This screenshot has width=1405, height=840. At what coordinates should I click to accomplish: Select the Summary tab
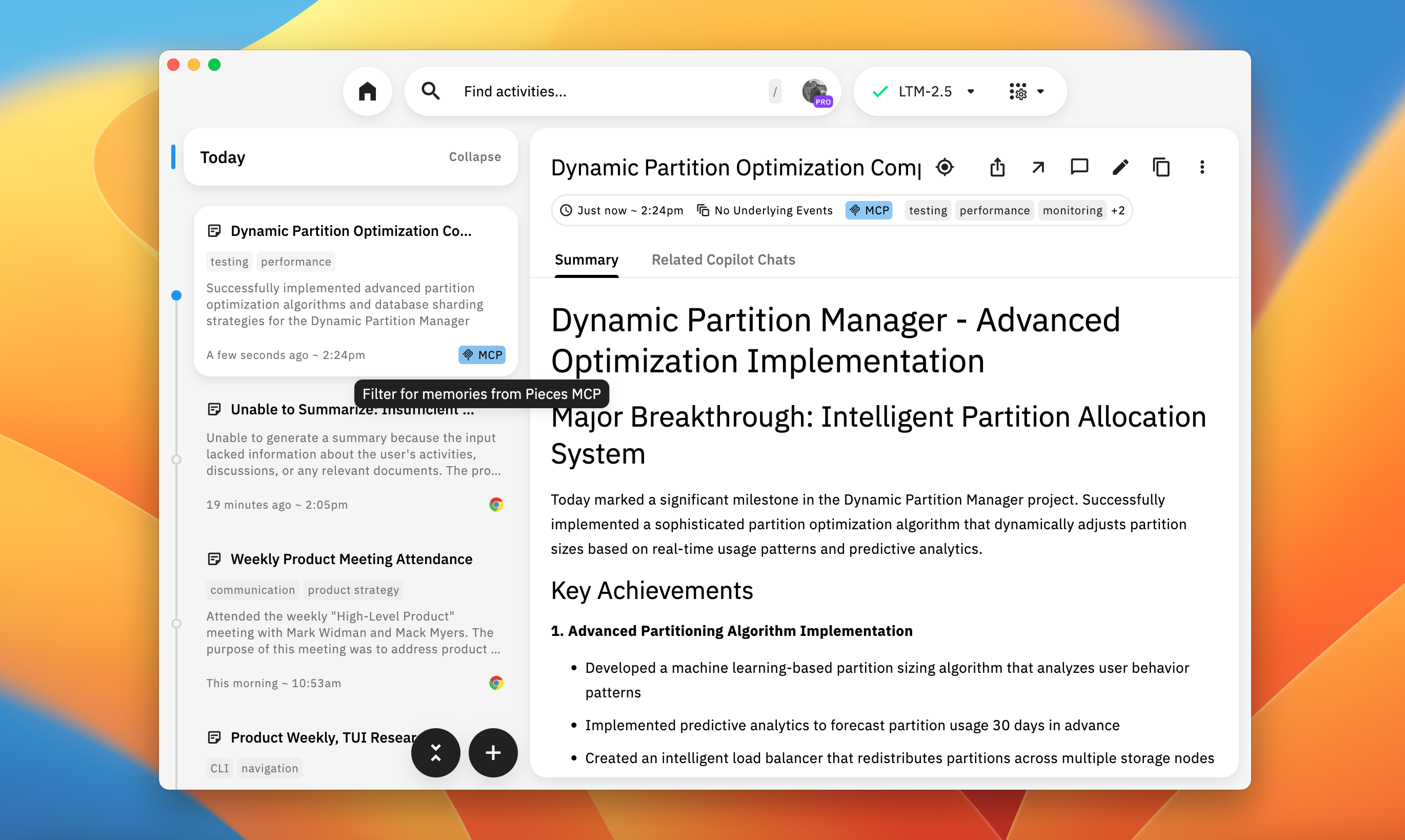(x=586, y=260)
